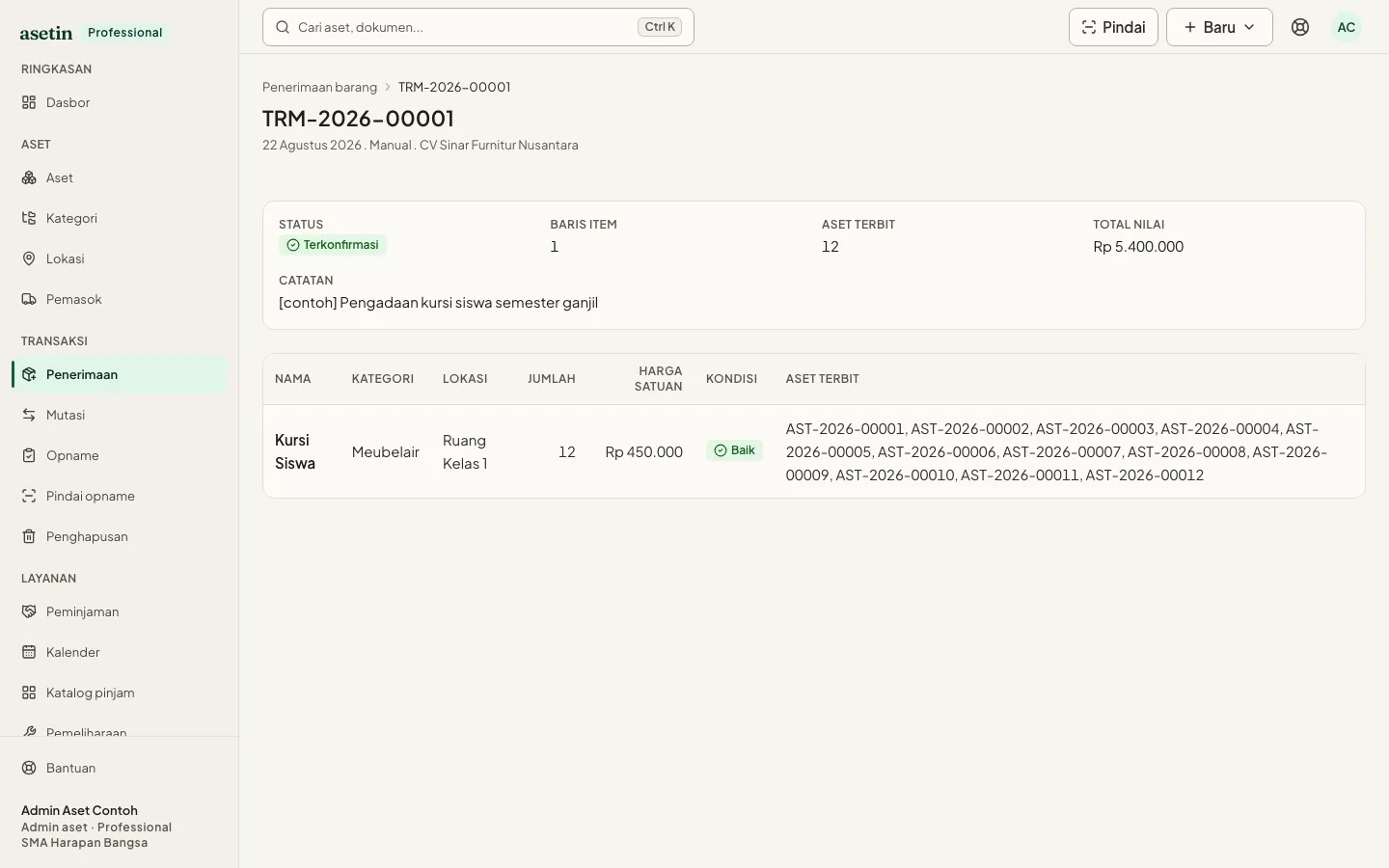The height and width of the screenshot is (868, 1389).
Task: Click the TRM-2026-00001 page heading
Action: [358, 119]
